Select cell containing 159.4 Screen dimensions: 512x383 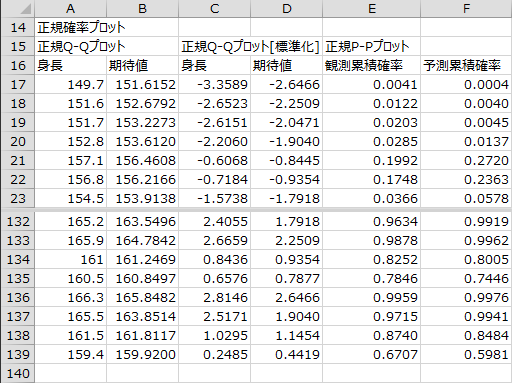click(70, 354)
